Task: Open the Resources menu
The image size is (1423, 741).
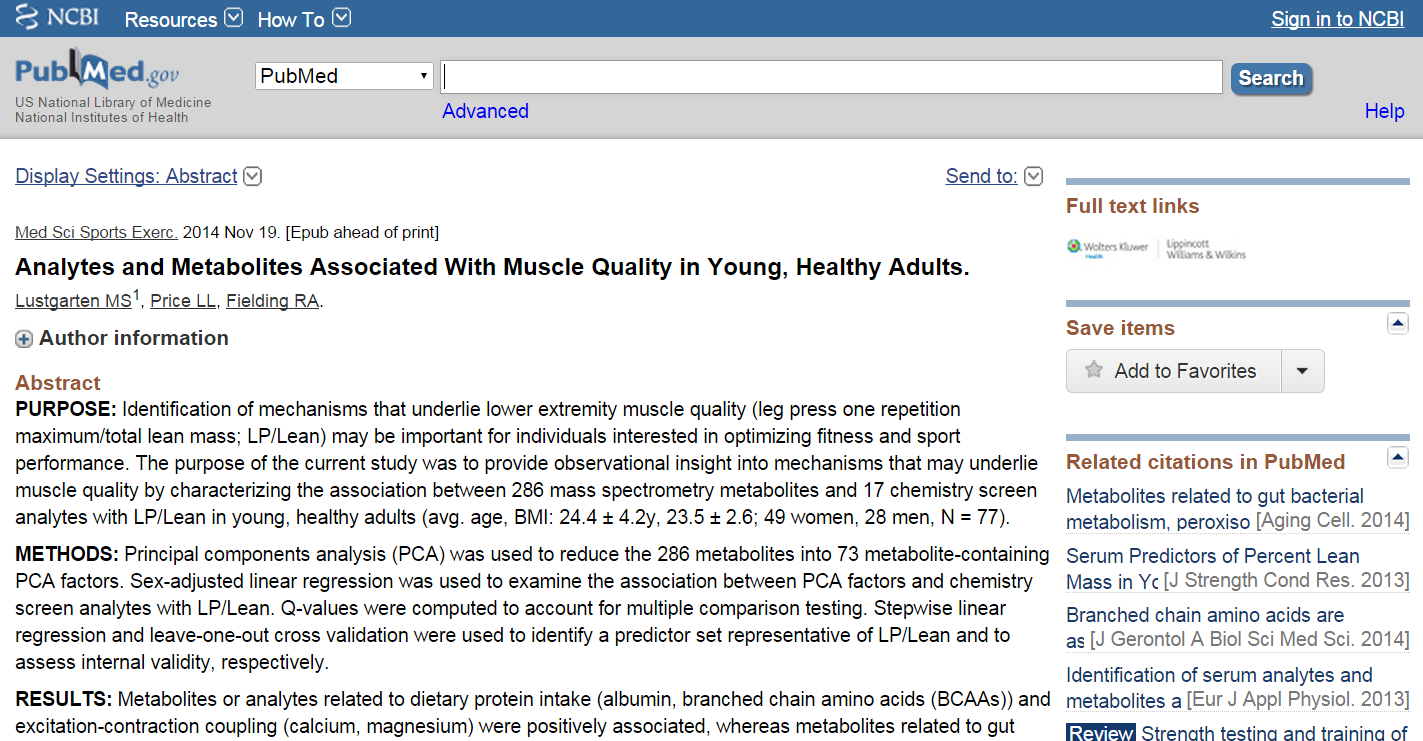Action: click(x=183, y=19)
